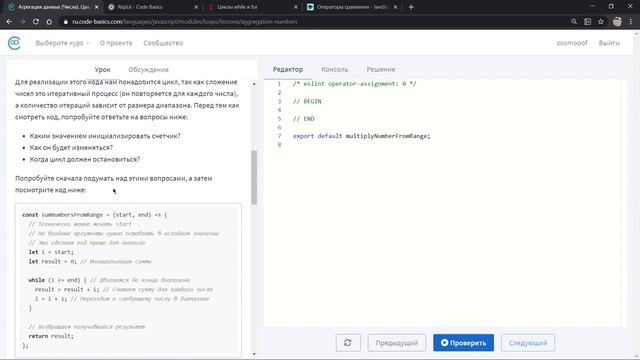Click the eslint operator-assignment comment line
Screen dimensions: 640x360
pos(354,84)
